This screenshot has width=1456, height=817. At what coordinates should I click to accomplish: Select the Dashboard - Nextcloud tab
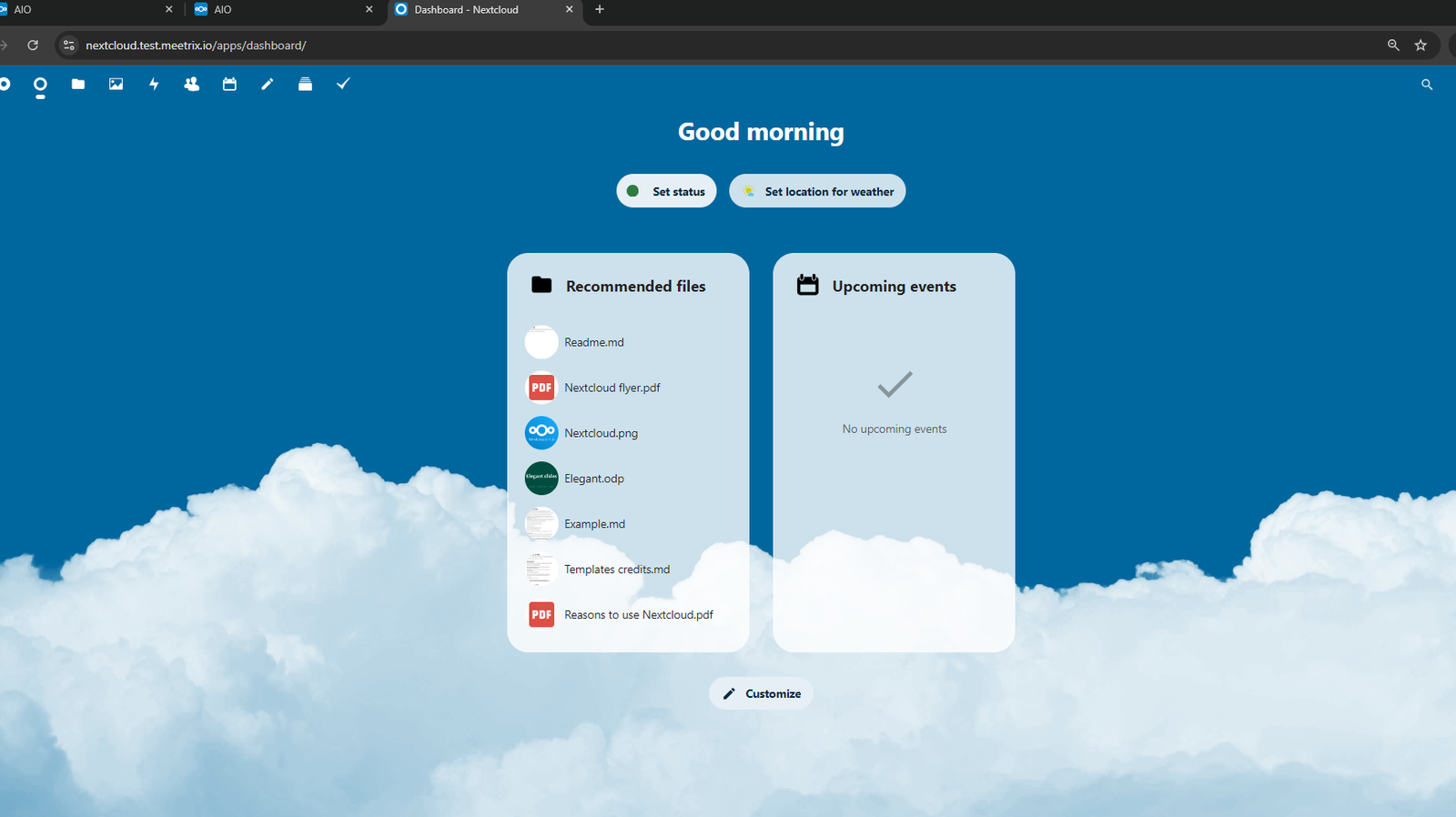tap(485, 10)
